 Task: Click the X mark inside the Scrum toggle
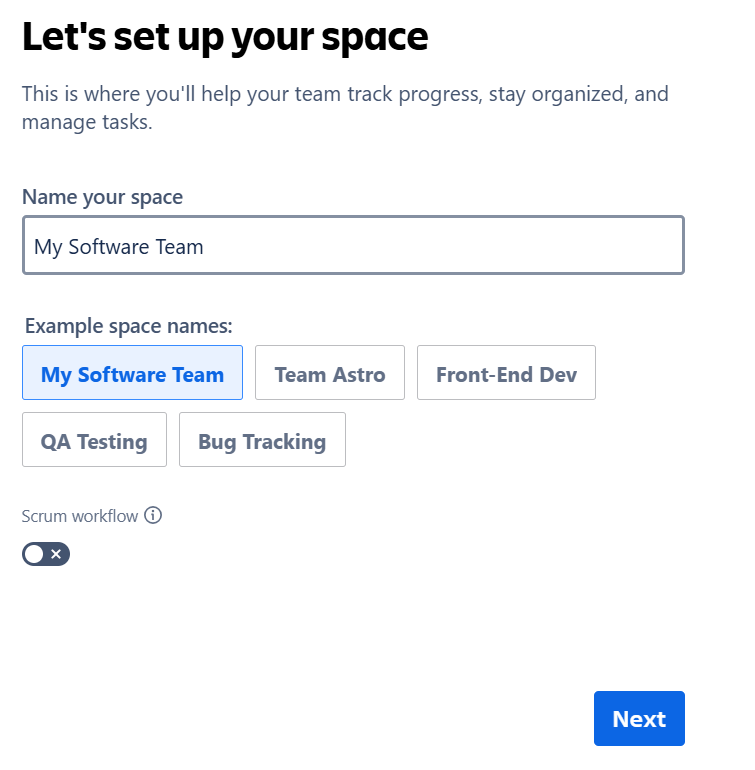point(56,554)
